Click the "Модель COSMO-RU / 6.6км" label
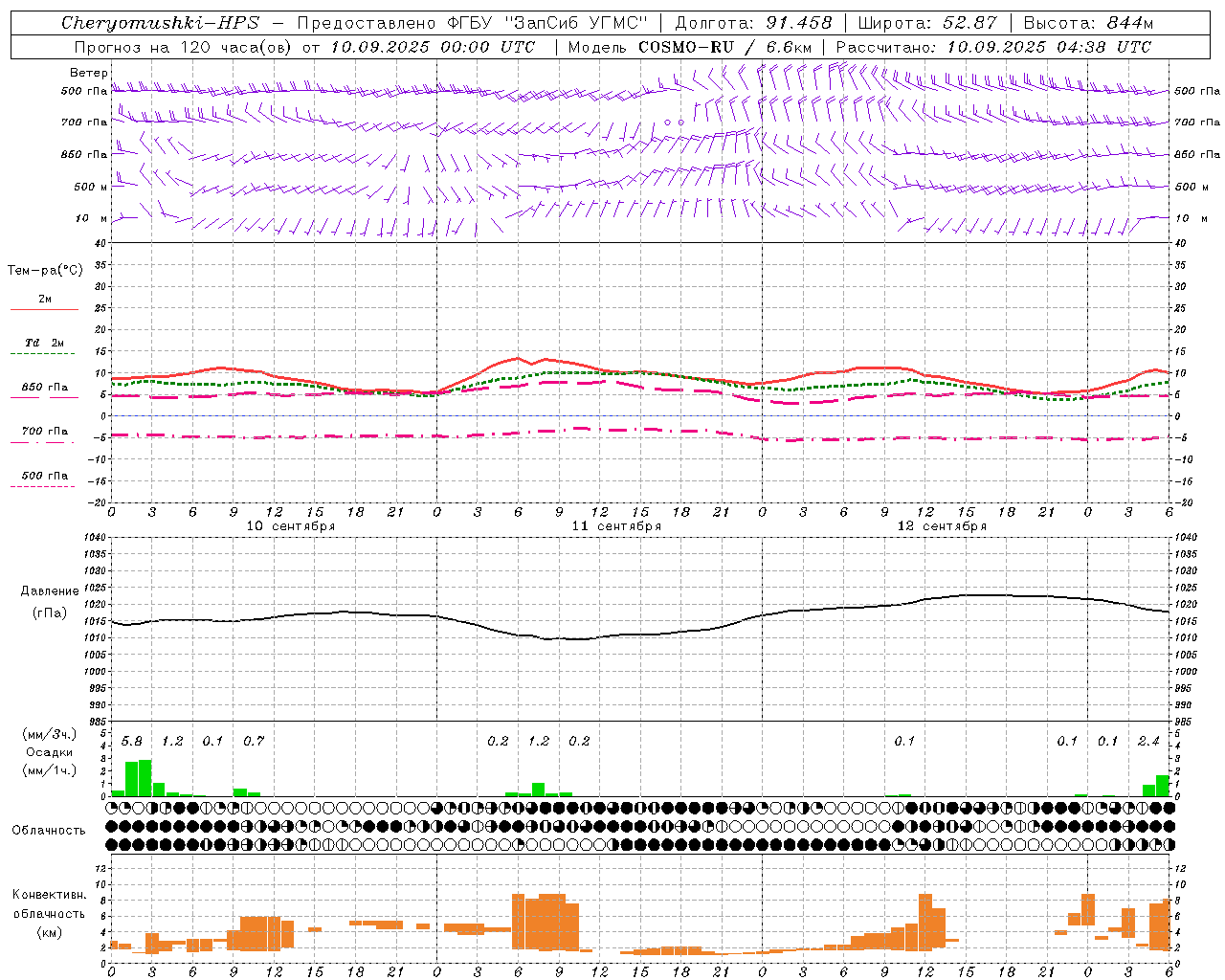Image resolution: width=1225 pixels, height=980 pixels. point(690,47)
